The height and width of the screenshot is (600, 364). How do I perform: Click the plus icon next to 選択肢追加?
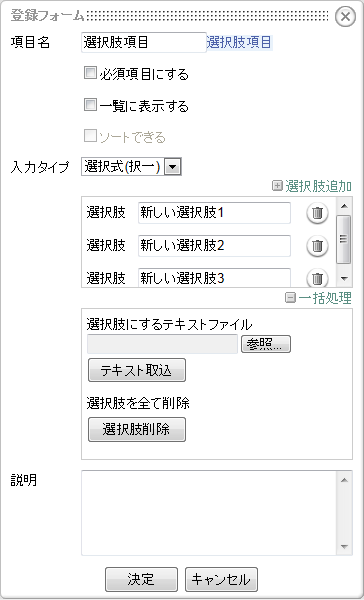pyautogui.click(x=277, y=186)
